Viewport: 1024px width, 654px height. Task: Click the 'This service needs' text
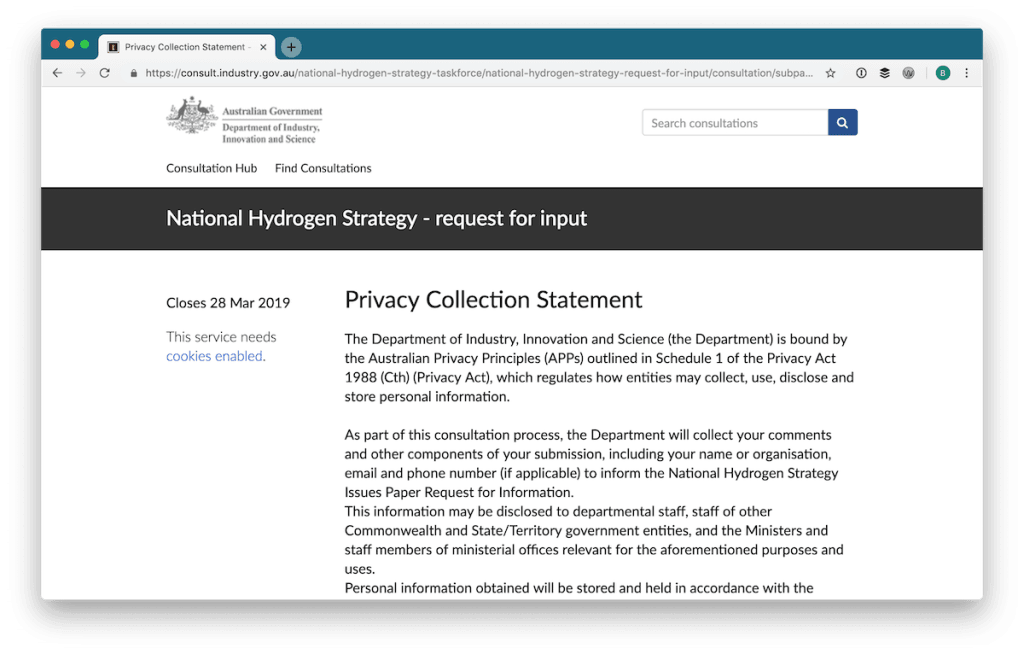click(x=221, y=337)
